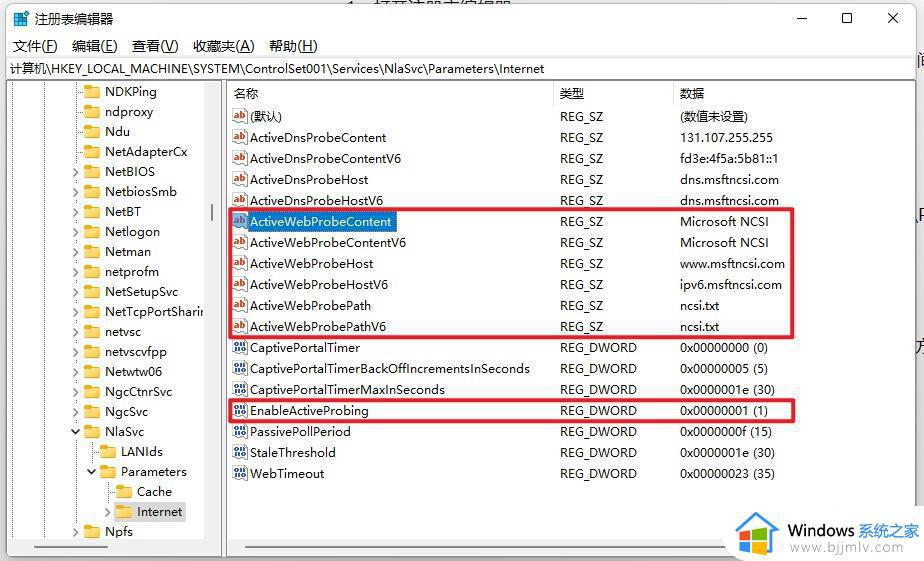
Task: Select the Netlogon folder icon
Action: click(x=92, y=232)
